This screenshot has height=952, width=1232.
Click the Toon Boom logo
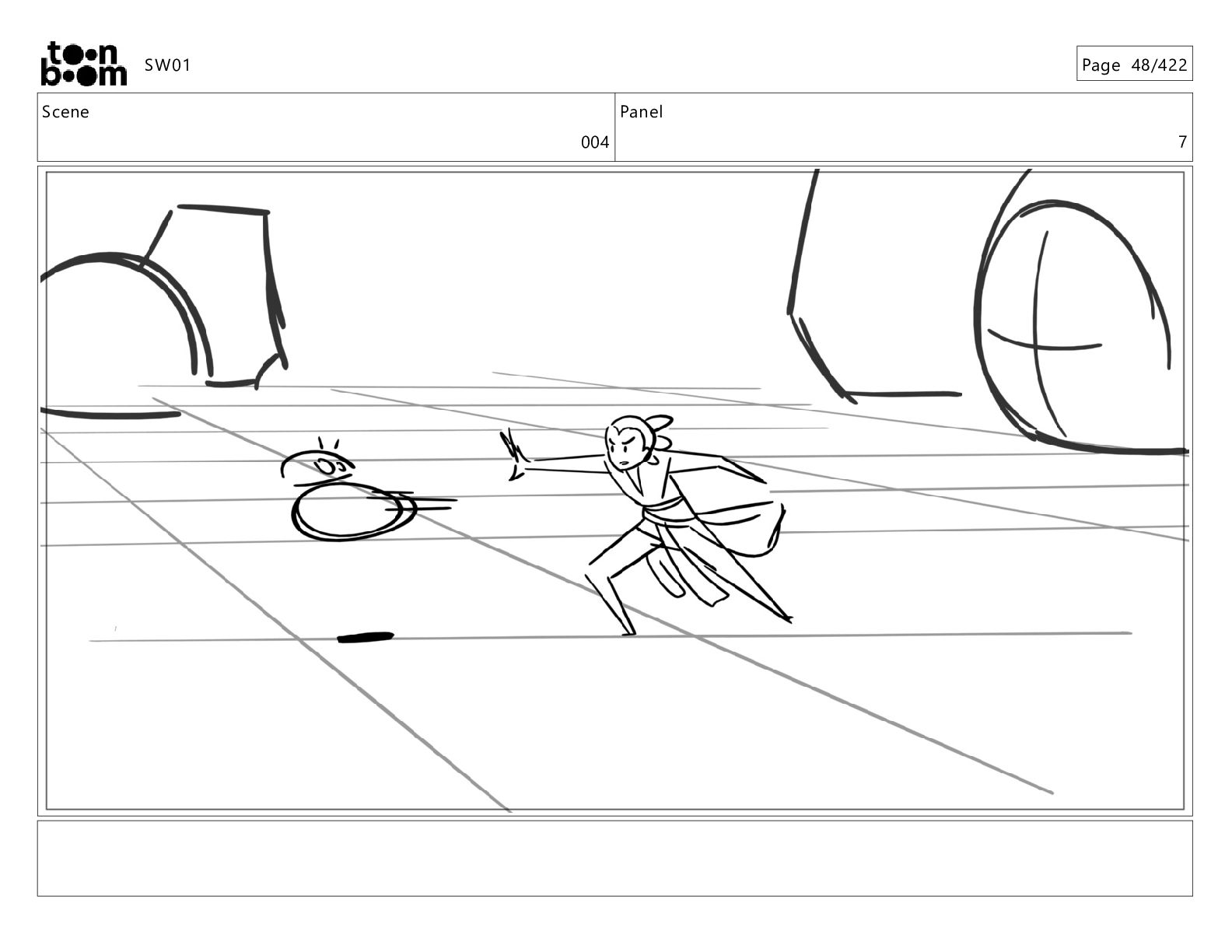(x=83, y=64)
